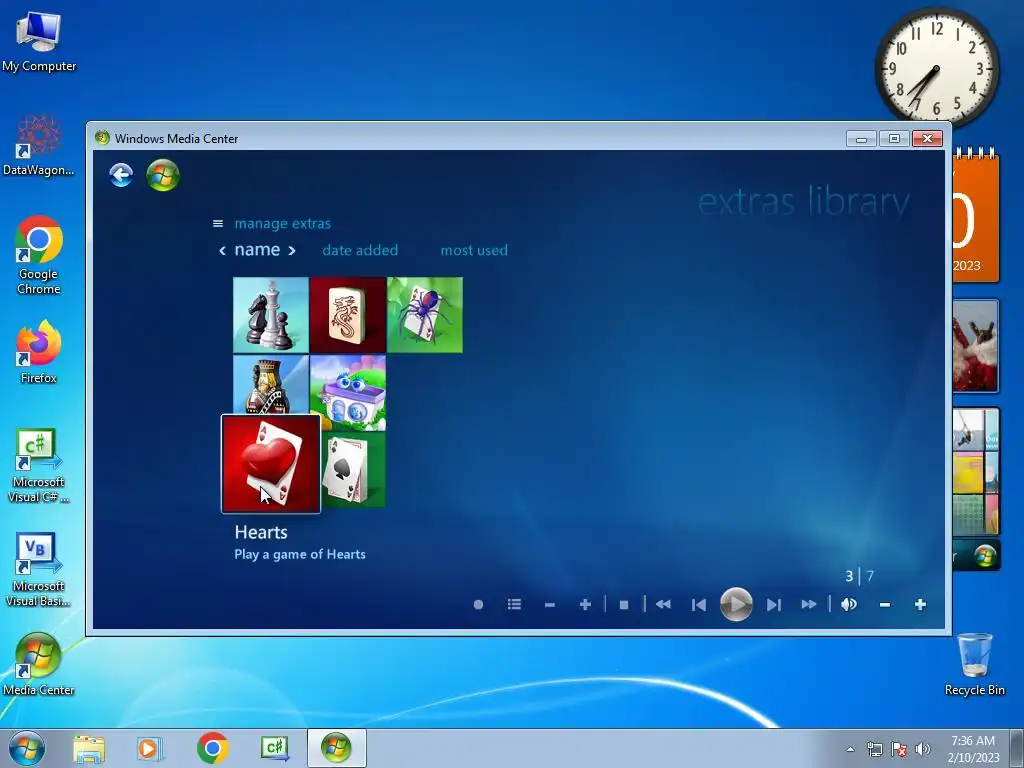Click the slideshow photo gadget
Screen dimensions: 1024x768
tap(976, 346)
